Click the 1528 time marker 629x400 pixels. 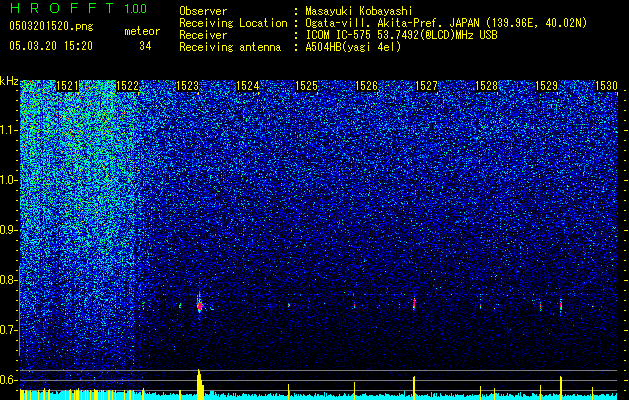[486, 86]
